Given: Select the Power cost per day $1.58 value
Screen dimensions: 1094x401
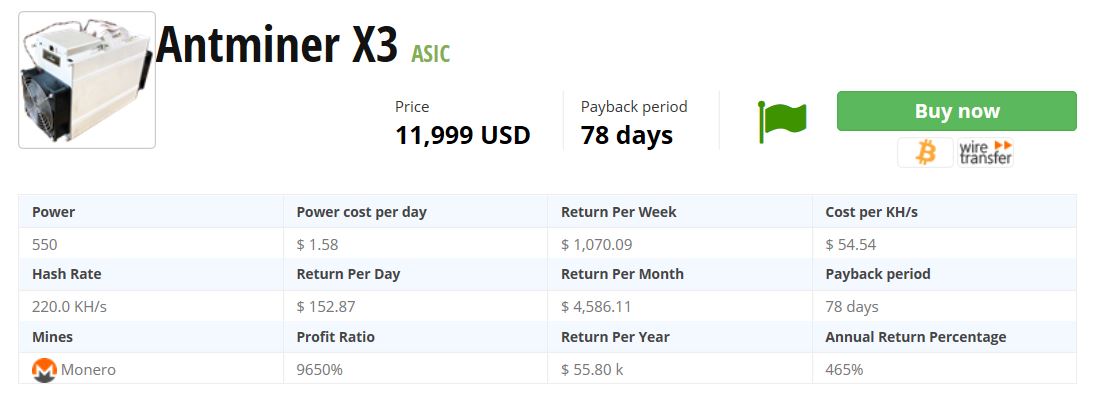Looking at the screenshot, I should (x=318, y=244).
